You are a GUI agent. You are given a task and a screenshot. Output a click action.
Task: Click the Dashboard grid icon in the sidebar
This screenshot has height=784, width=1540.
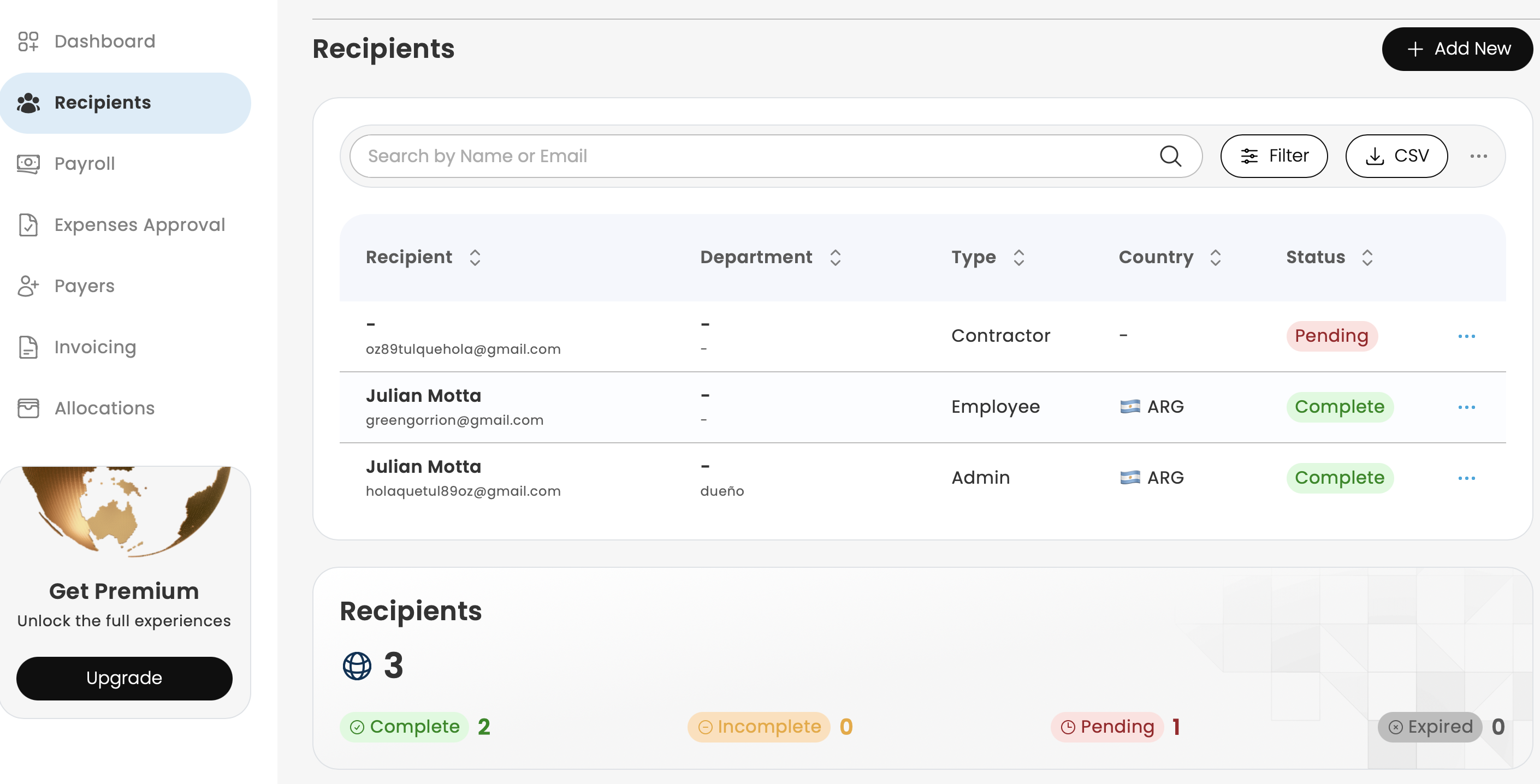pyautogui.click(x=28, y=41)
